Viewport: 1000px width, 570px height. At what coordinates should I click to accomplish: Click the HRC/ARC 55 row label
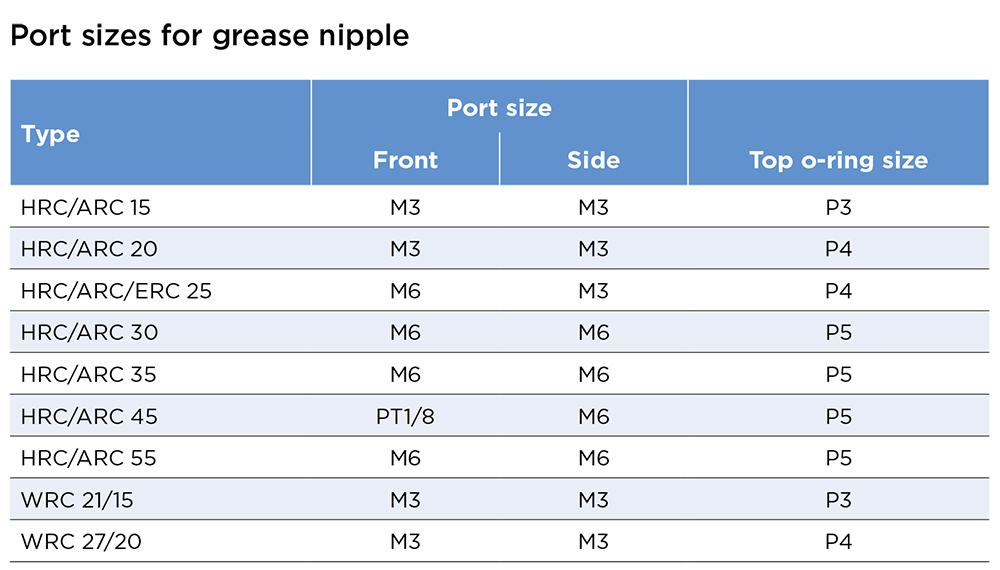coord(89,458)
